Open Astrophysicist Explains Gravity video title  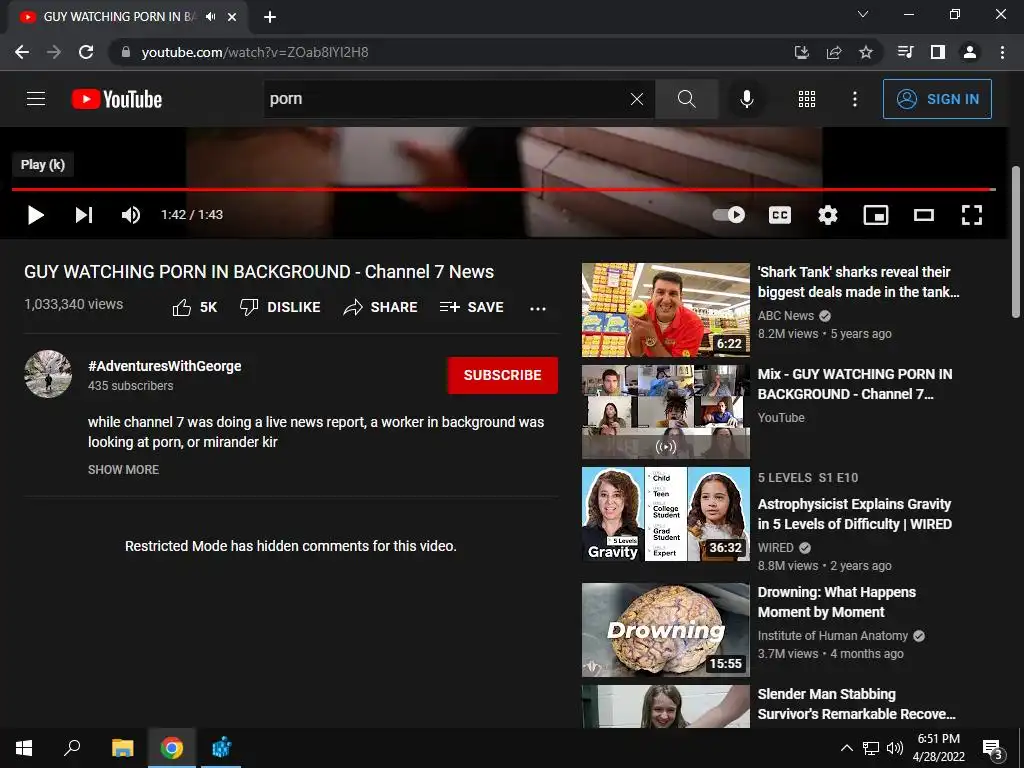(854, 514)
